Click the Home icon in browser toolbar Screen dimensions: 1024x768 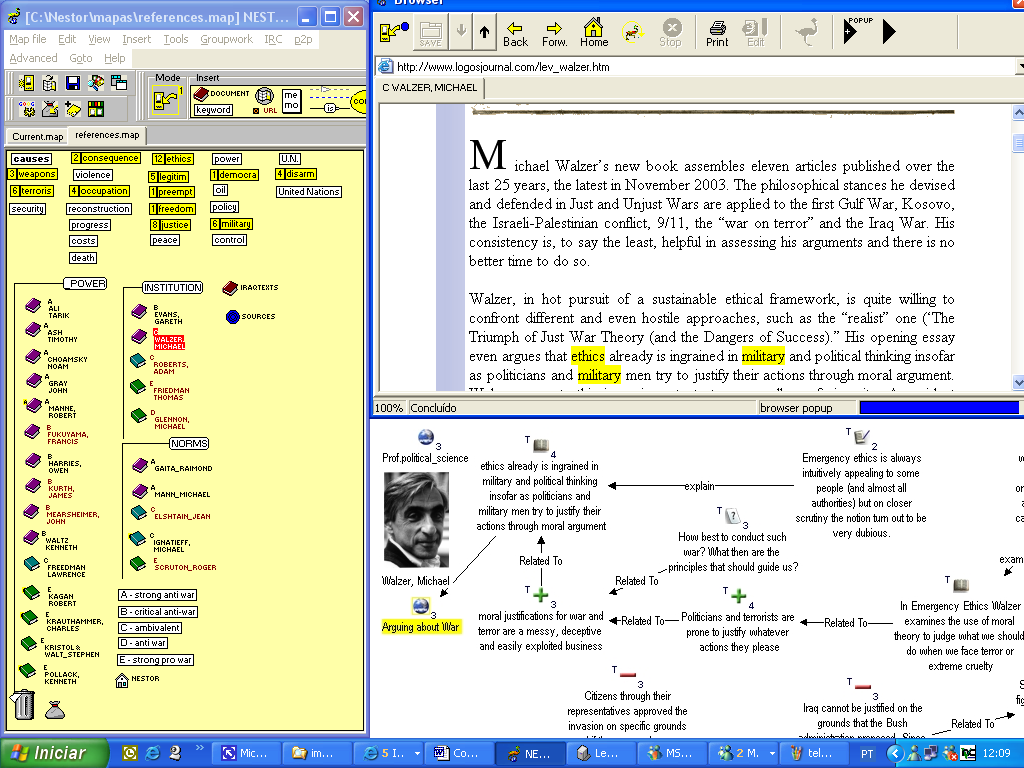(594, 33)
